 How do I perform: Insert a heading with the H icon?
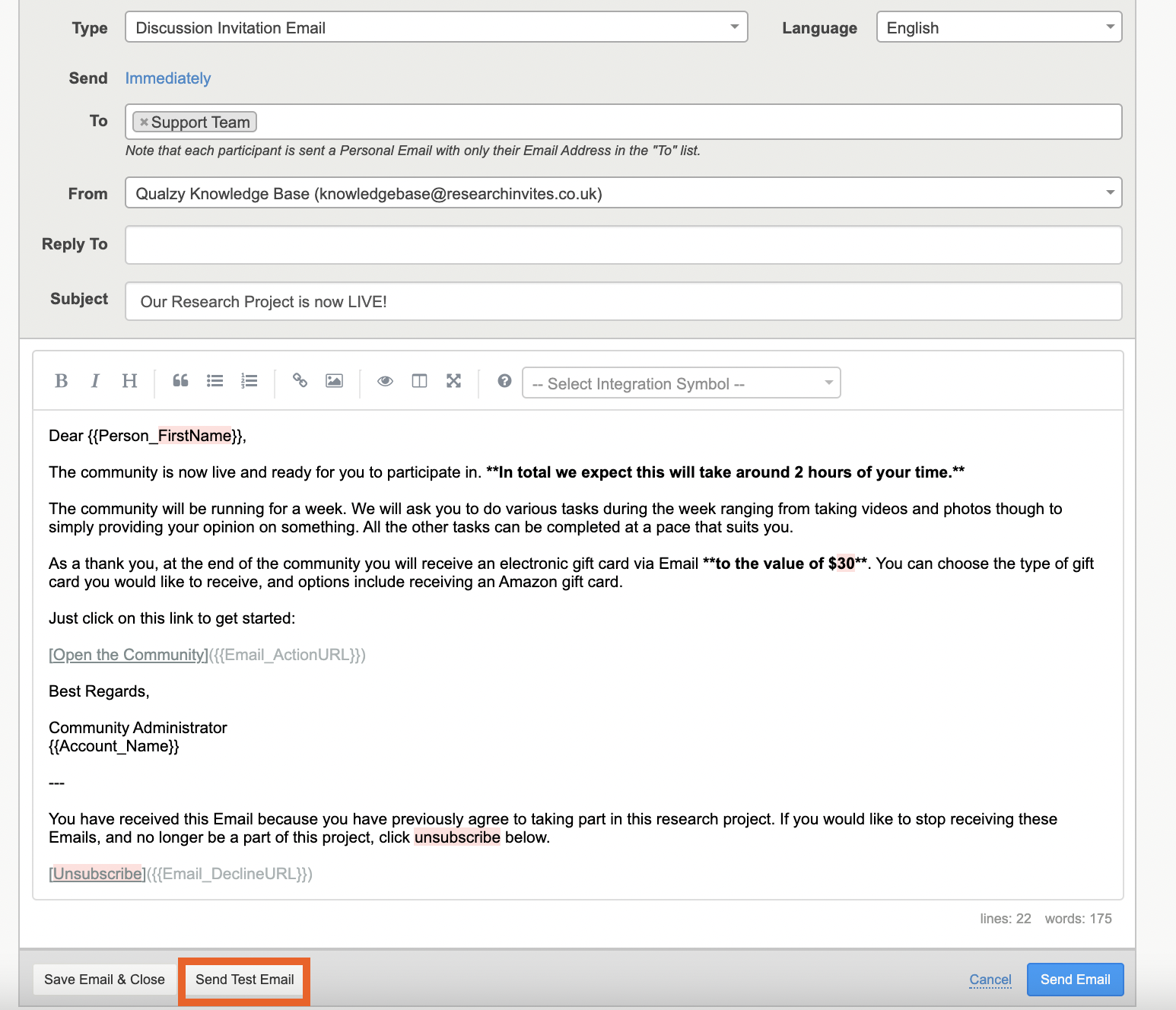click(129, 381)
